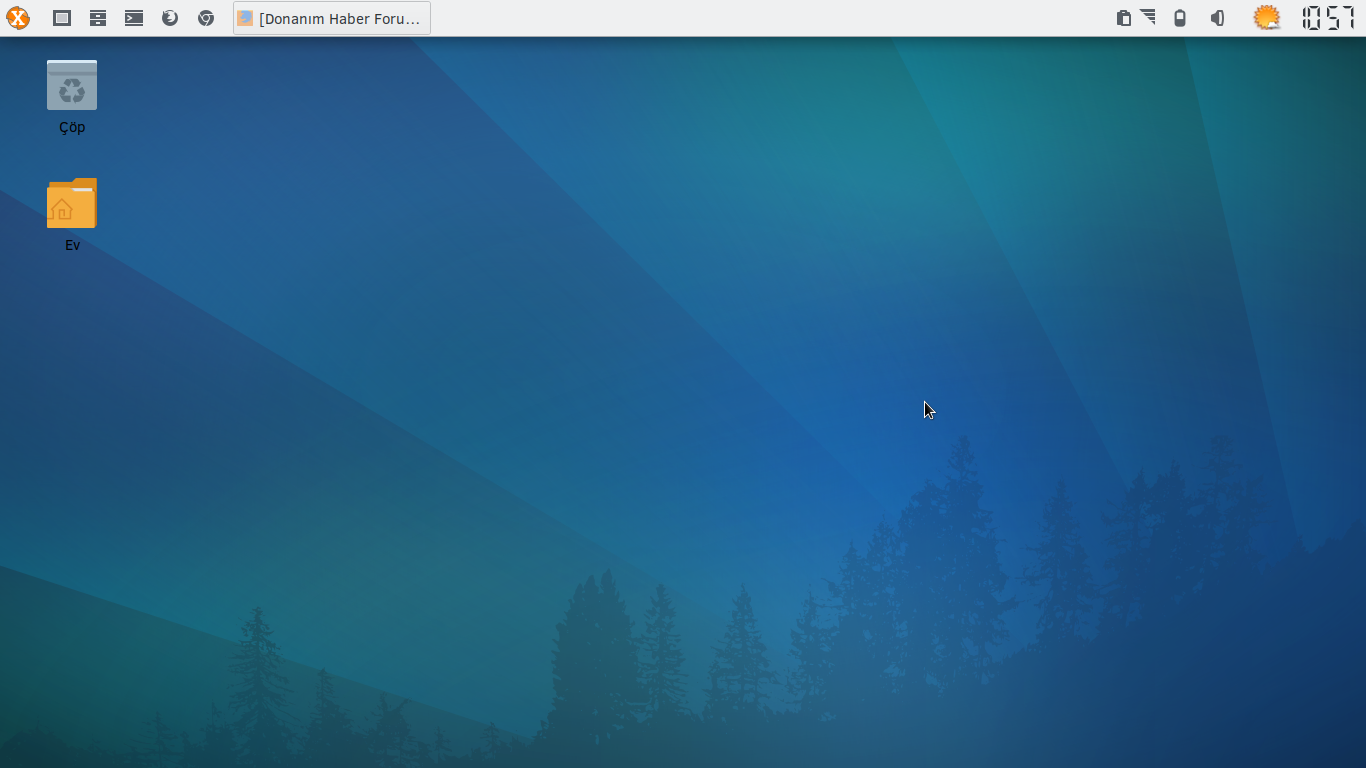Click the Ev label under the folder
The height and width of the screenshot is (768, 1366).
point(72,245)
